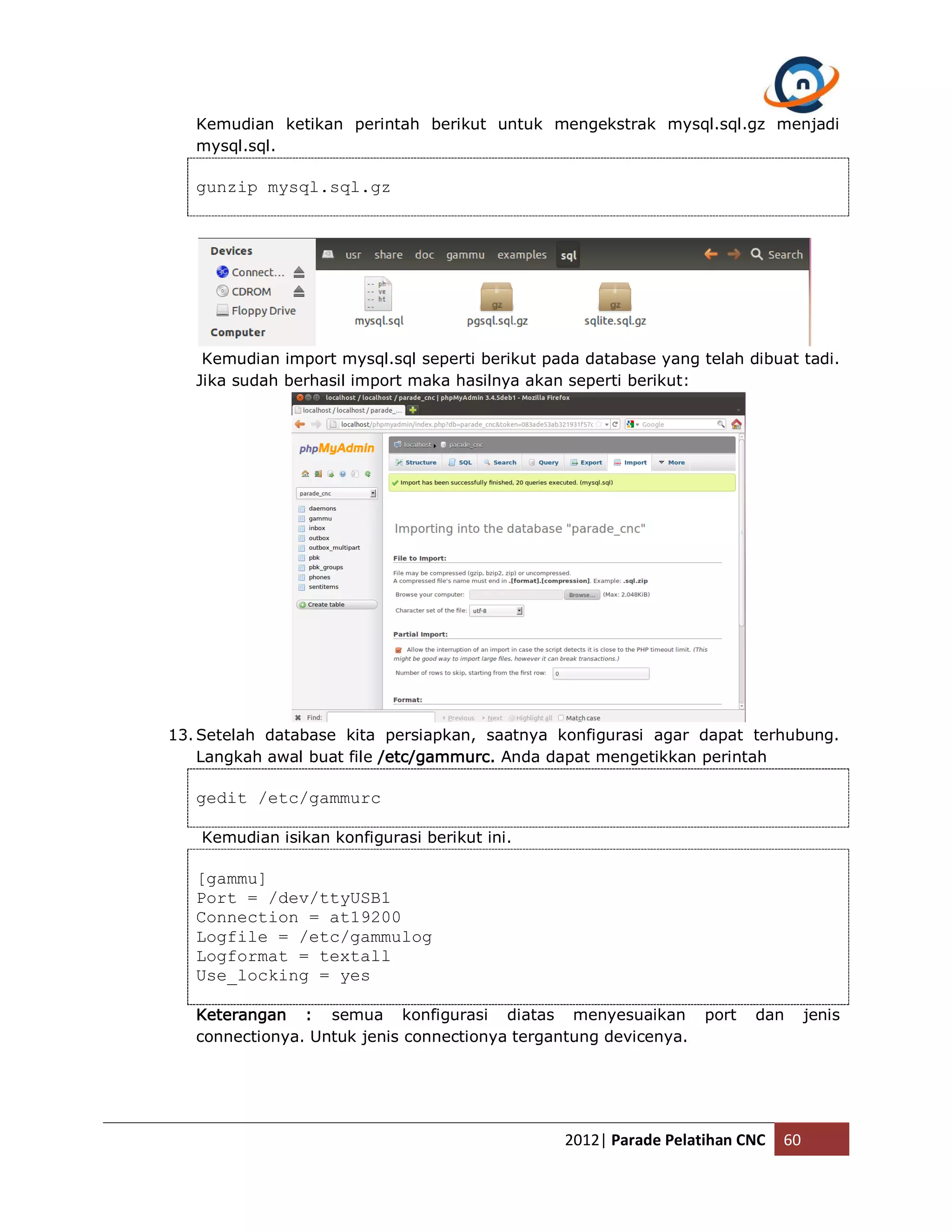This screenshot has width=952, height=1232.
Task: Open phpMyAdmin query window icon
Action: 331,474
